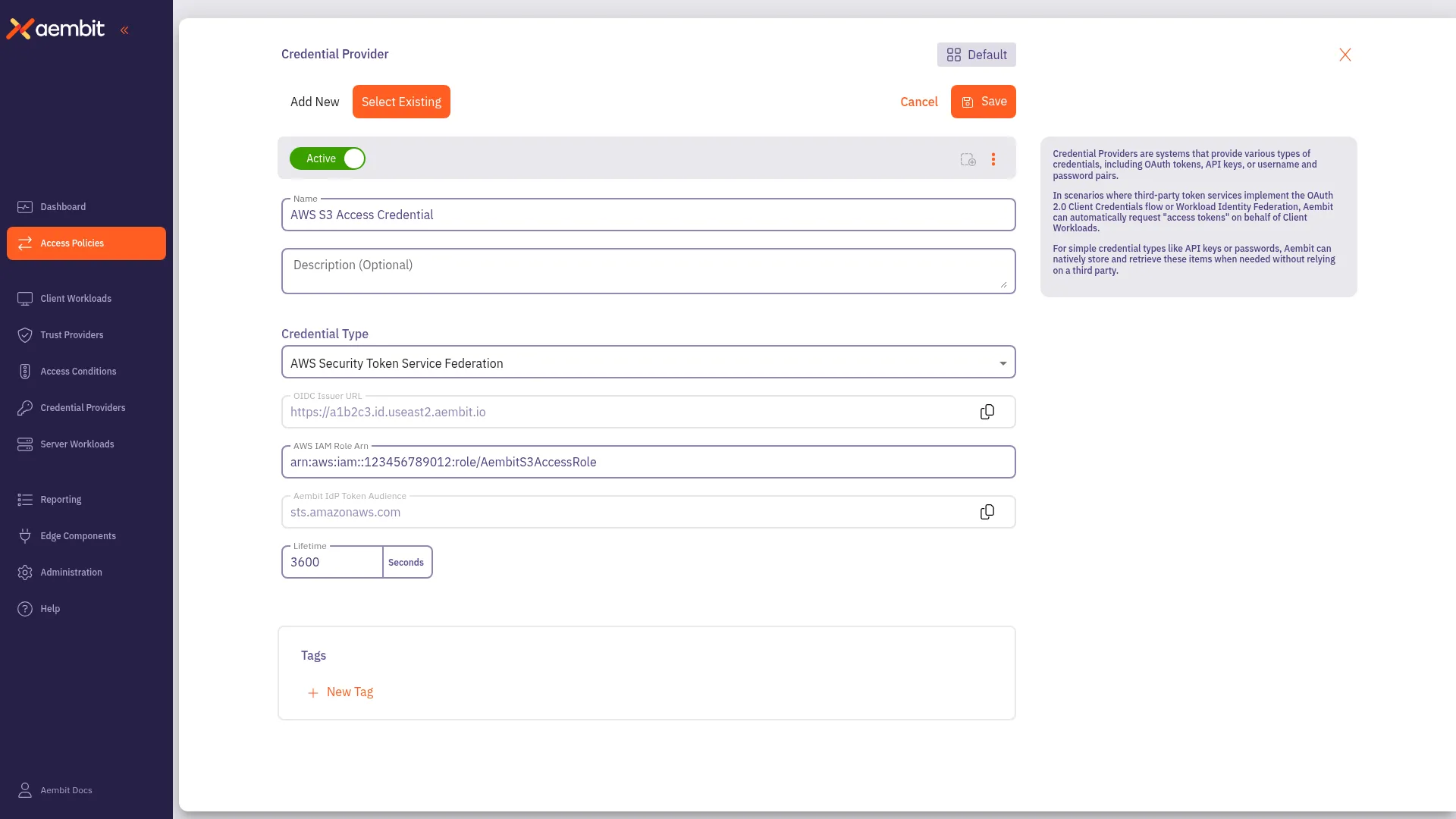The height and width of the screenshot is (819, 1456).
Task: Switch to the Add New tab
Action: [315, 102]
